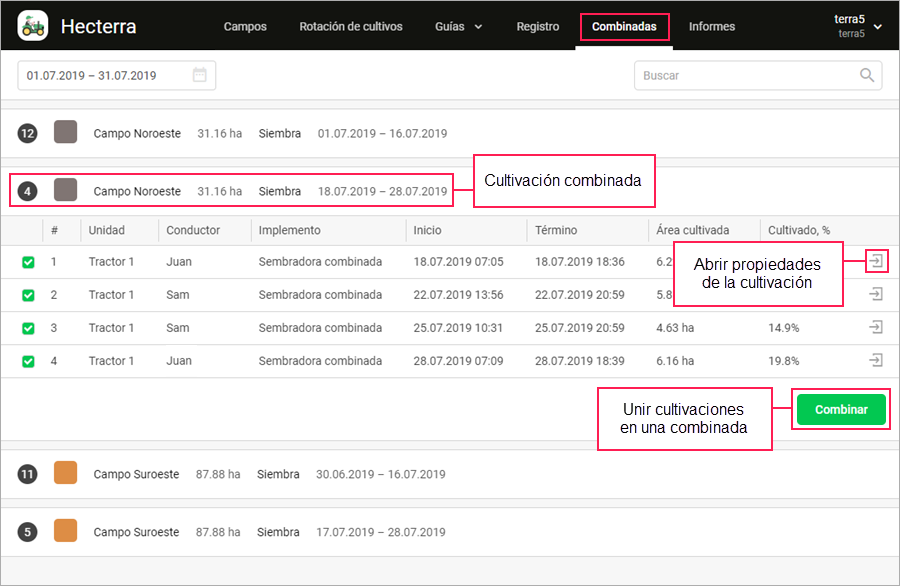
Task: Open properties of cultivation row 1
Action: pyautogui.click(x=876, y=261)
